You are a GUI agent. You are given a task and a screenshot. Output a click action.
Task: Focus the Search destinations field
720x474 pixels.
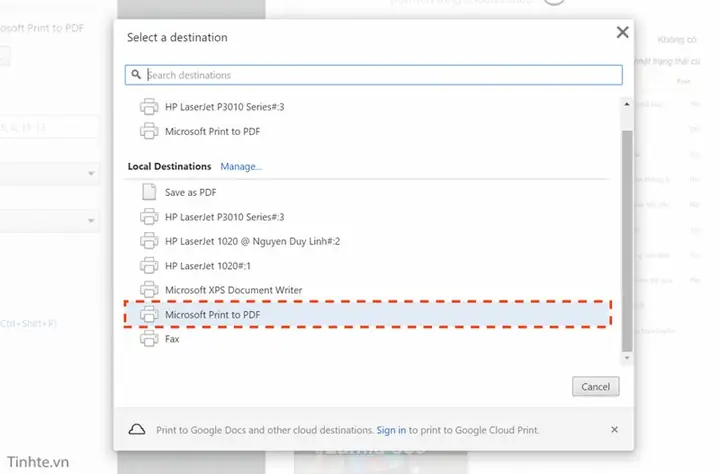pos(374,75)
